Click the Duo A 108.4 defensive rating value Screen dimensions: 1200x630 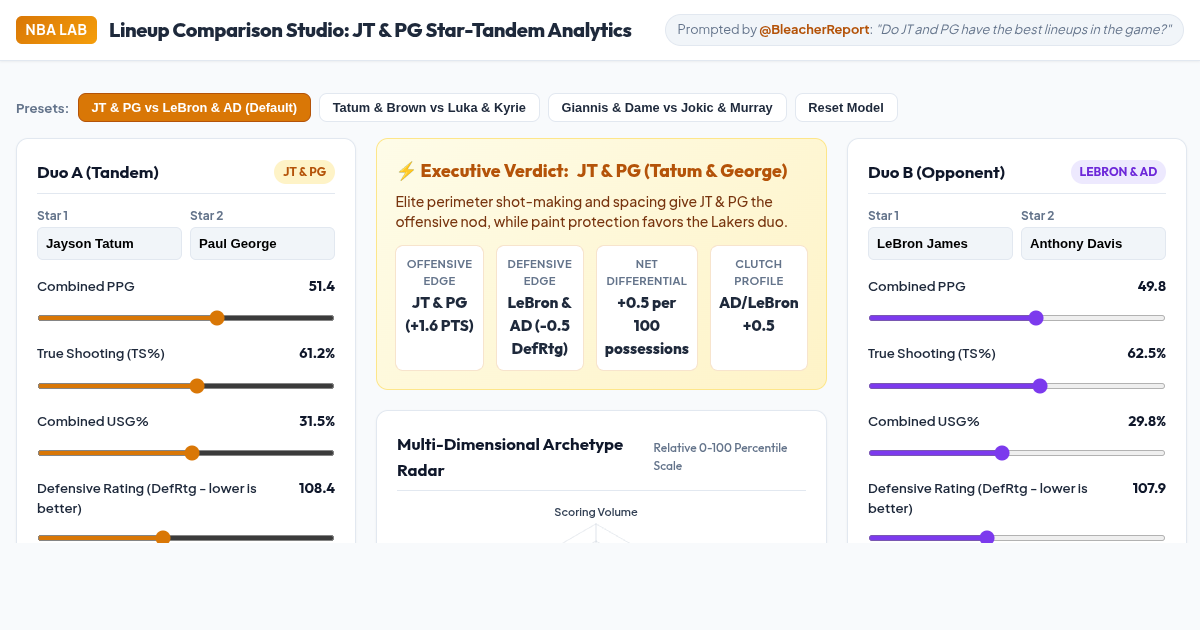click(x=317, y=488)
